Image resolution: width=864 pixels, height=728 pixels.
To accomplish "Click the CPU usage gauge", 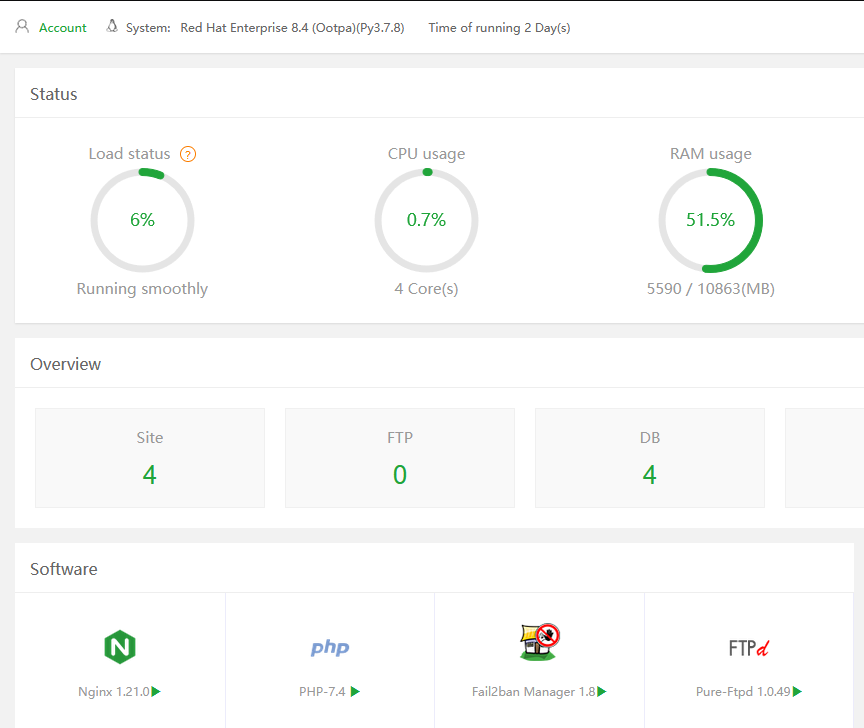I will [426, 220].
